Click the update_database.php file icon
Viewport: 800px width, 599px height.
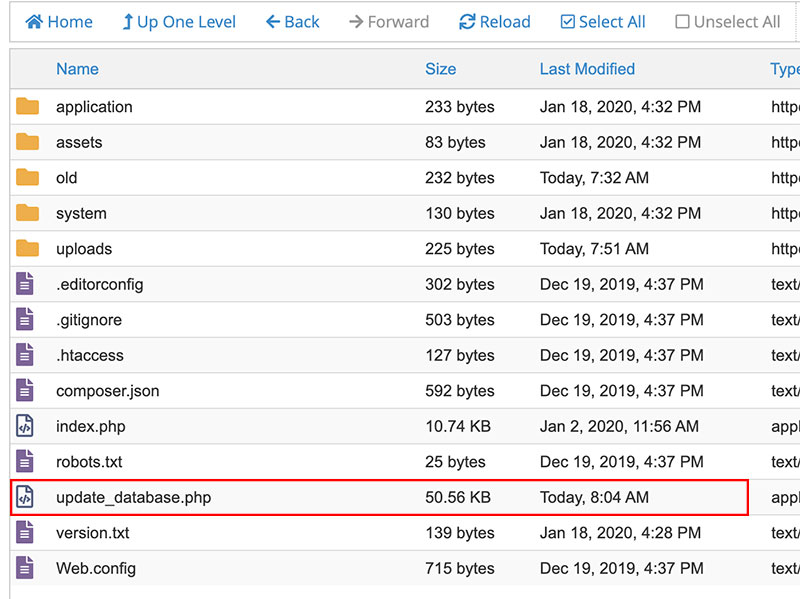coord(25,498)
